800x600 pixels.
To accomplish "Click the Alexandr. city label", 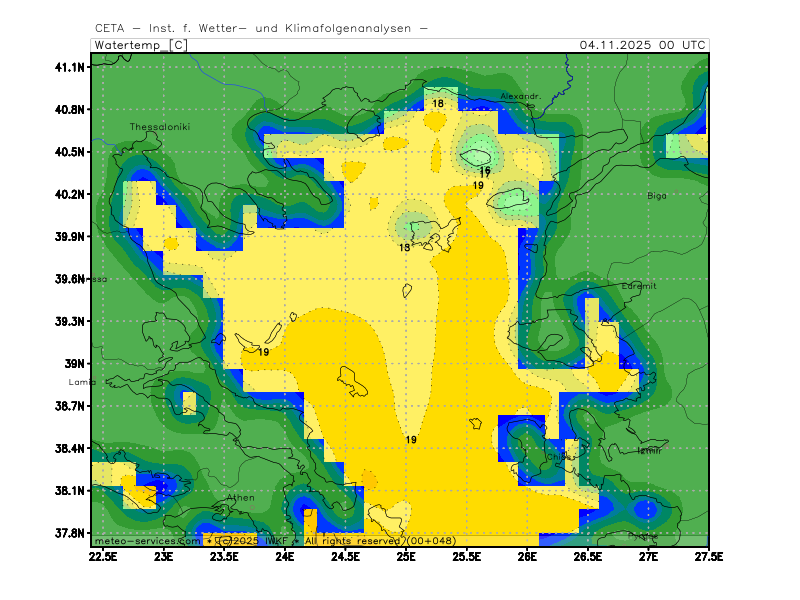I will point(521,97).
